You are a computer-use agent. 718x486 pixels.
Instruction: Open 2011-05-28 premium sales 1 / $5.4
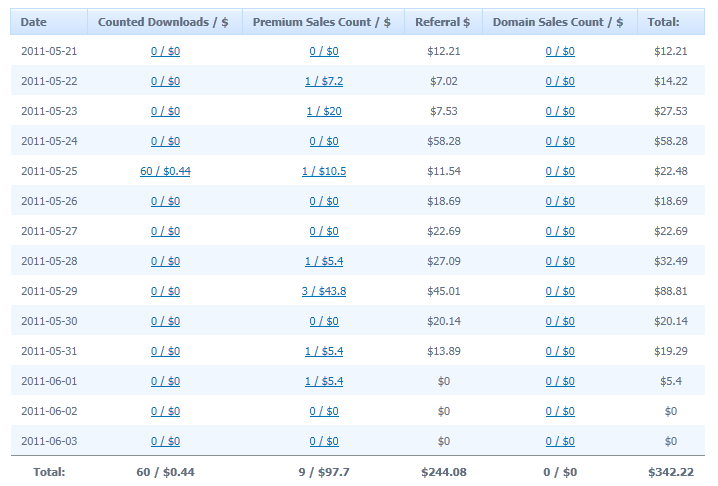(x=324, y=262)
